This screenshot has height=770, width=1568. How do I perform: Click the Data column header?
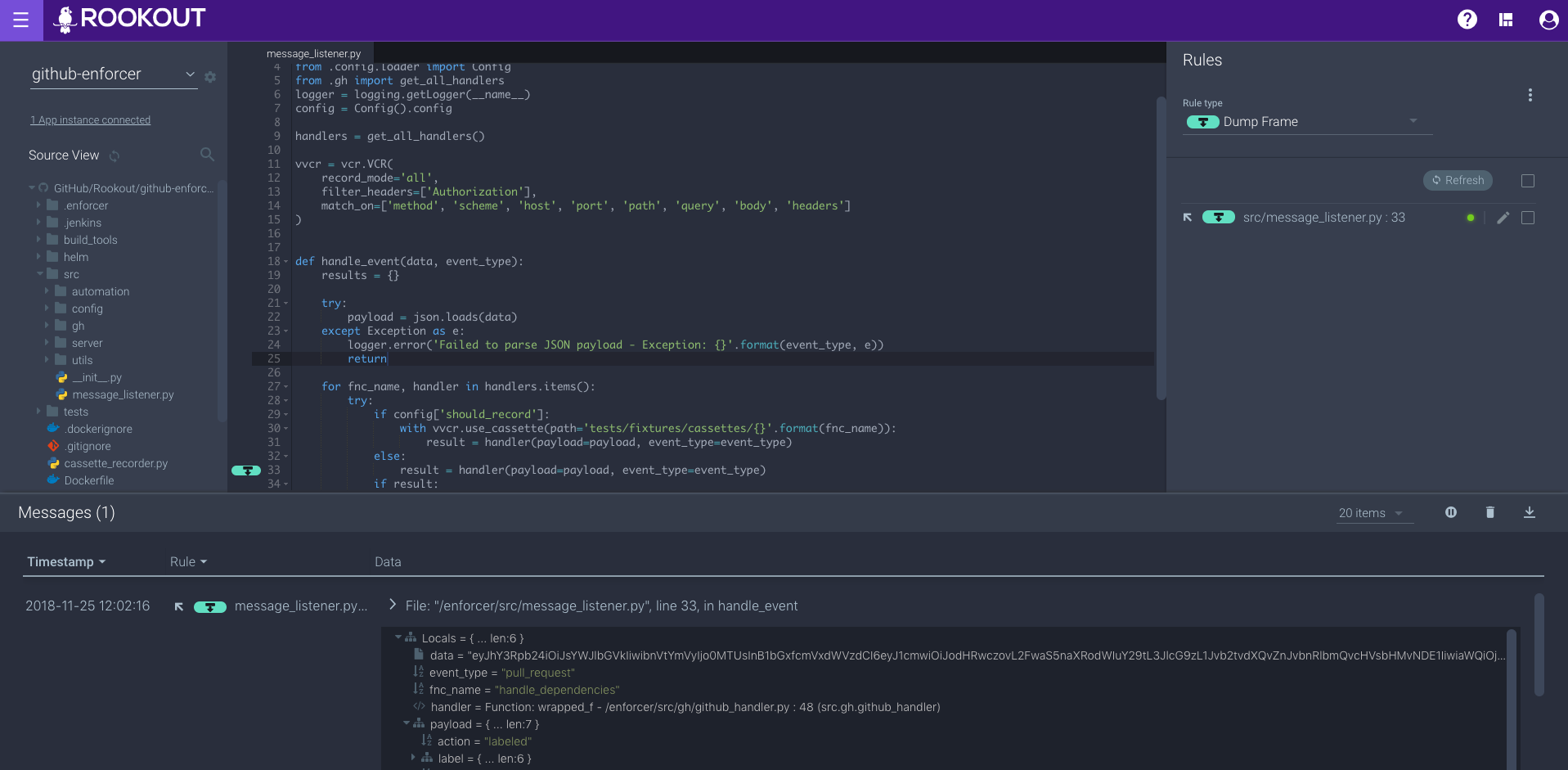coord(388,562)
